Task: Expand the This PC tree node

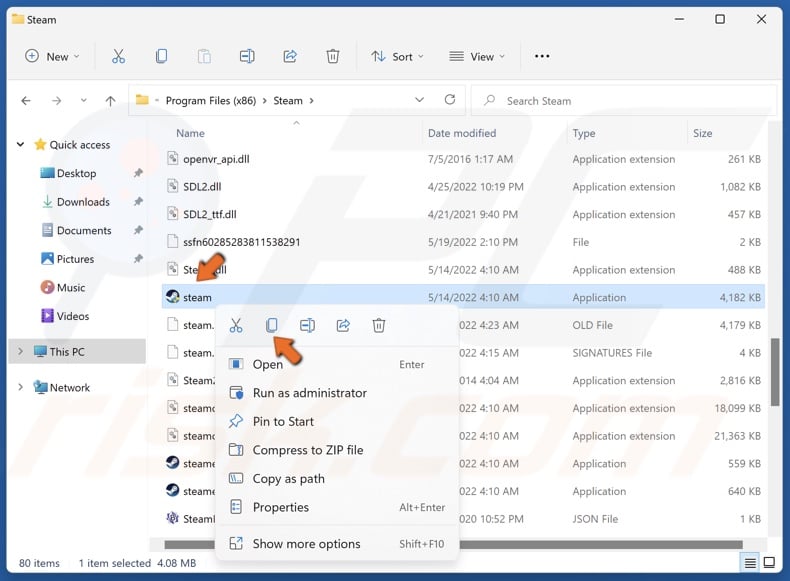Action: tap(20, 352)
